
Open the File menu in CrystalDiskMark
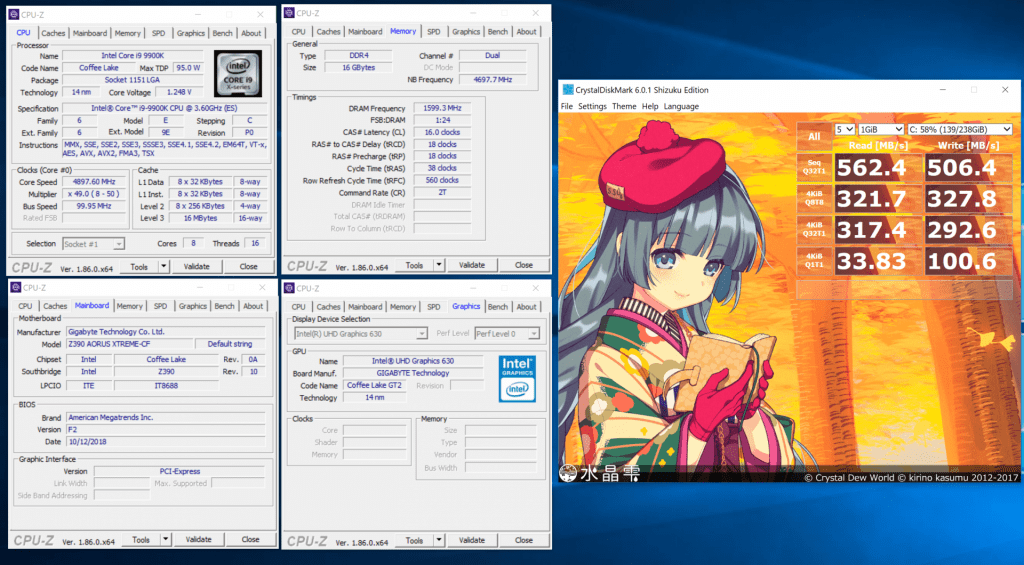(566, 106)
